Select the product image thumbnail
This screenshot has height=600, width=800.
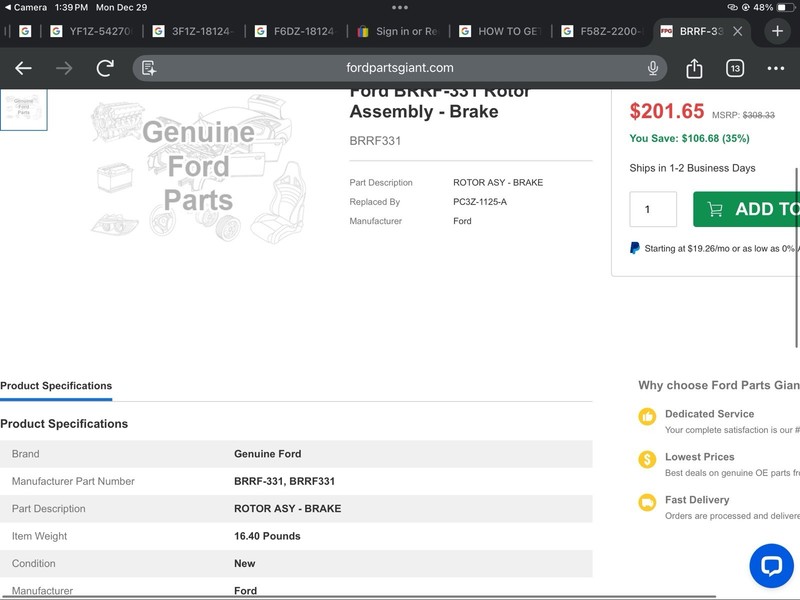click(x=23, y=109)
